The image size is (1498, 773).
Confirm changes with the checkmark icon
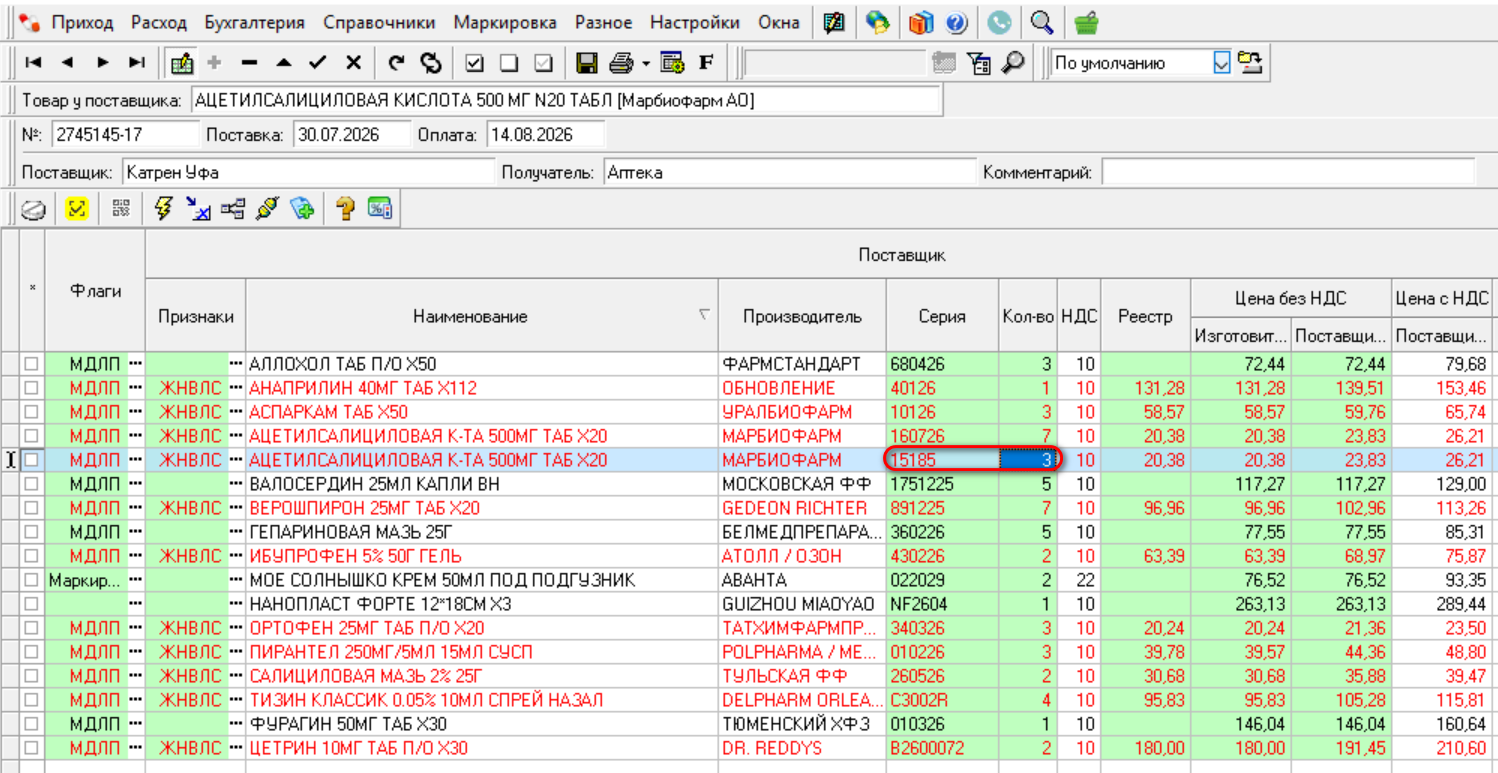(x=318, y=63)
